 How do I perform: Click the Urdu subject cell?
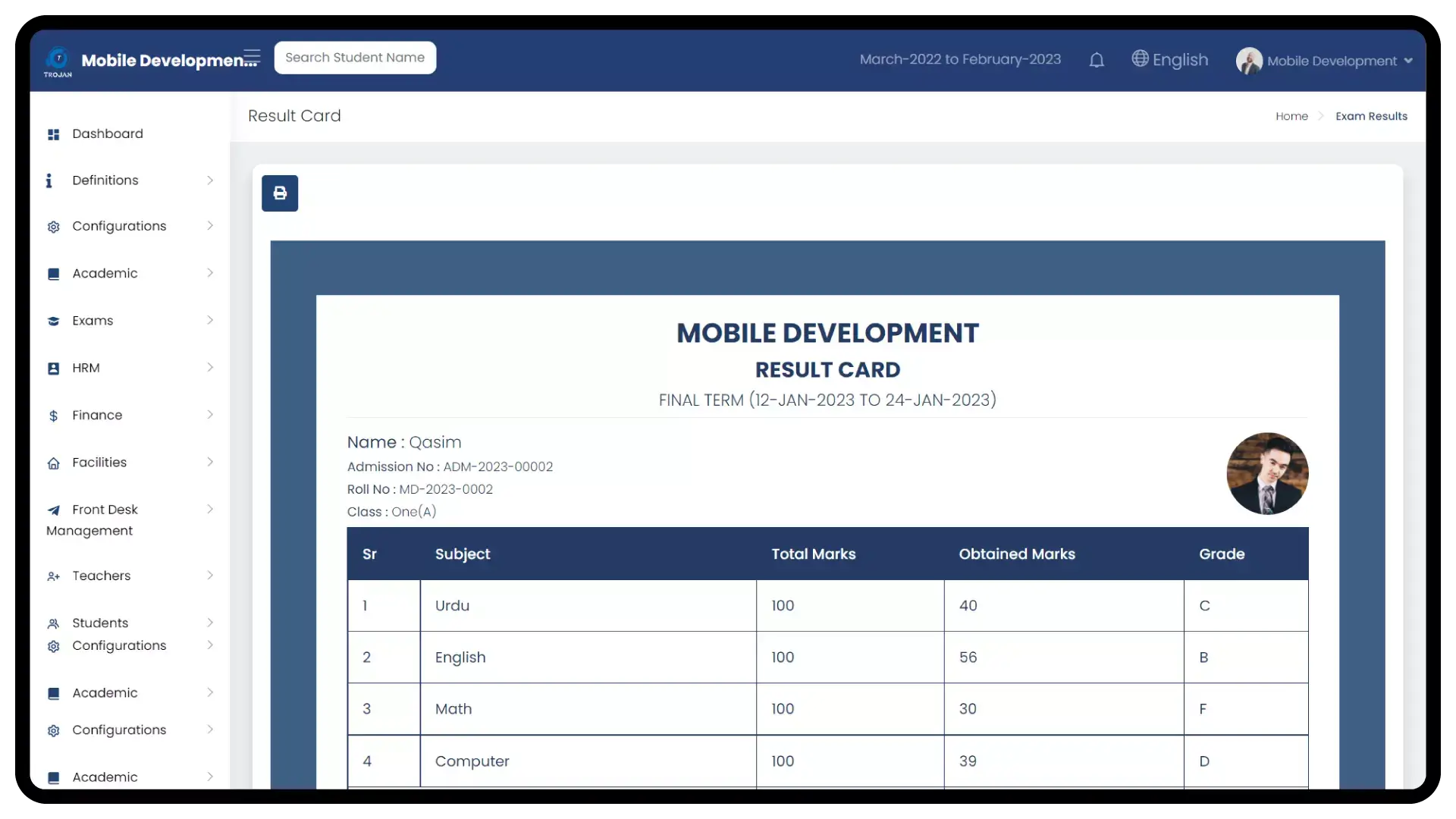click(588, 606)
